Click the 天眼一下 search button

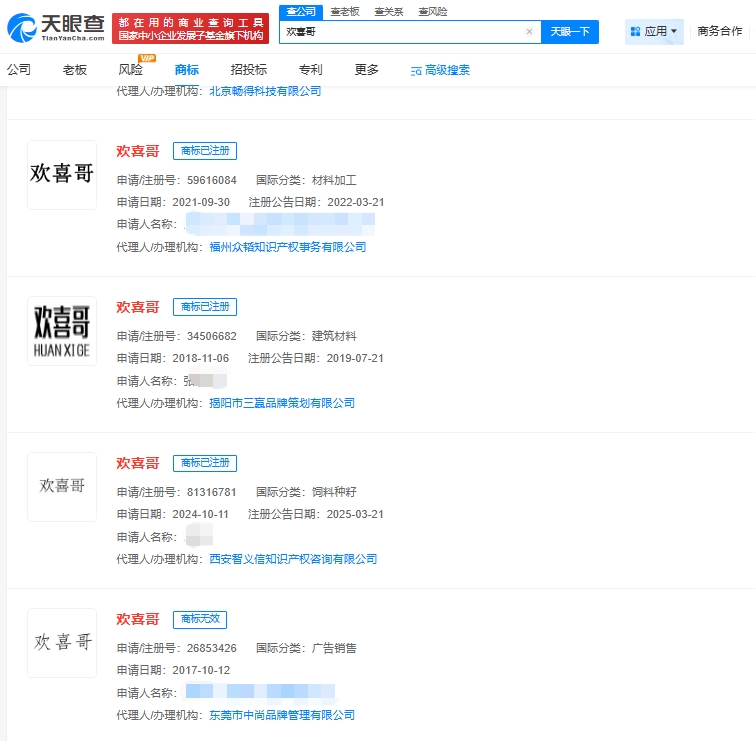(570, 32)
